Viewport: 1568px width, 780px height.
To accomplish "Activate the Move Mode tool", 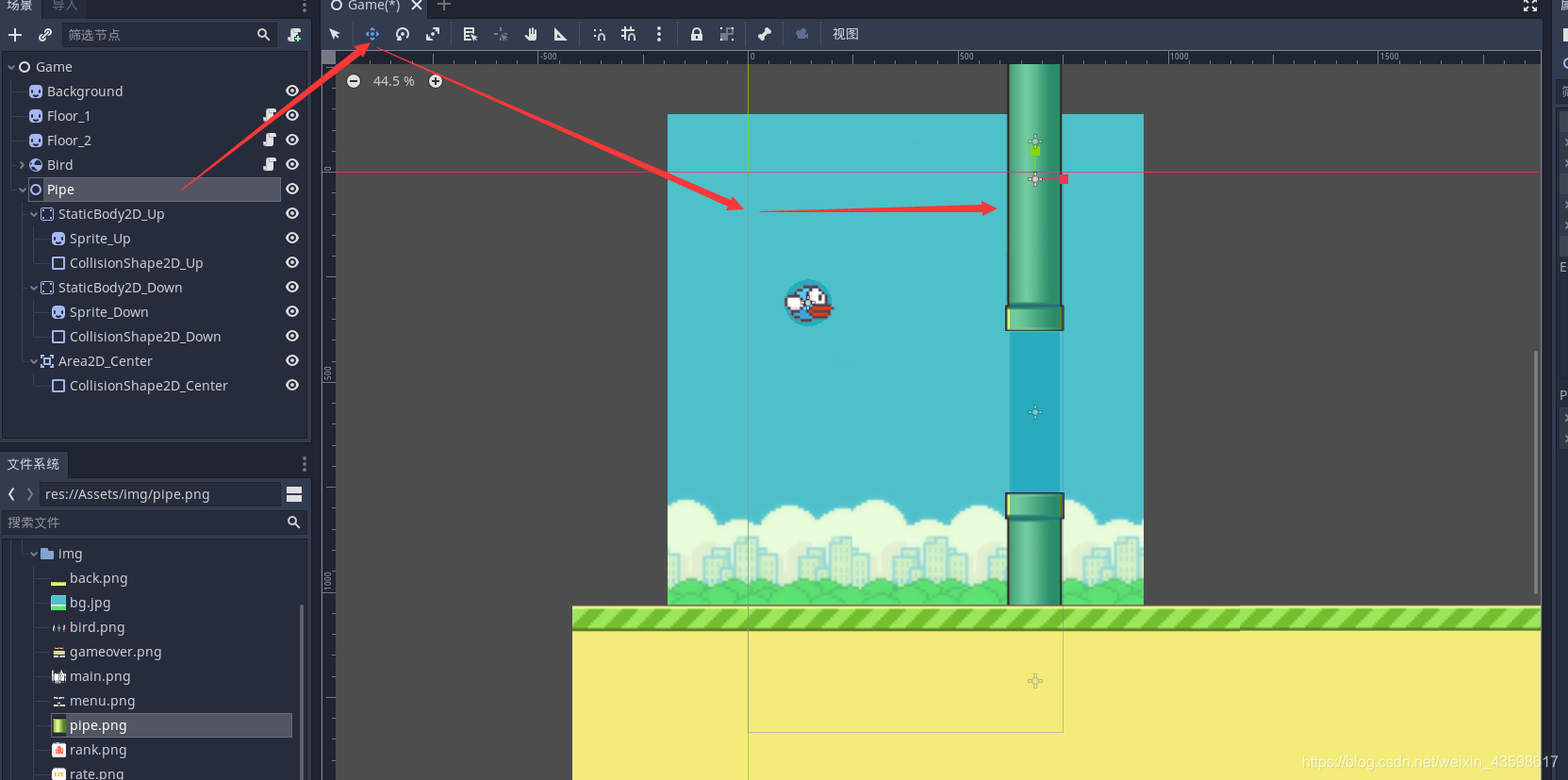I will (x=372, y=34).
